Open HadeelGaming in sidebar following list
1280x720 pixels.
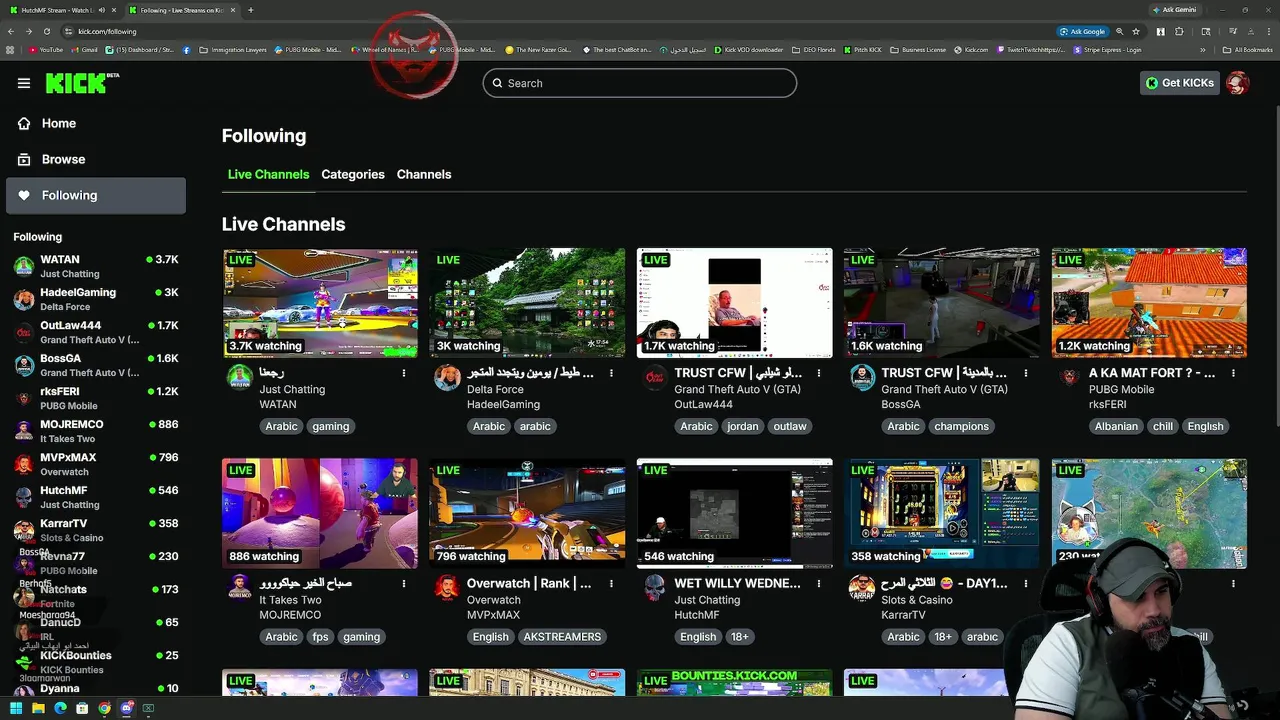pyautogui.click(x=96, y=299)
